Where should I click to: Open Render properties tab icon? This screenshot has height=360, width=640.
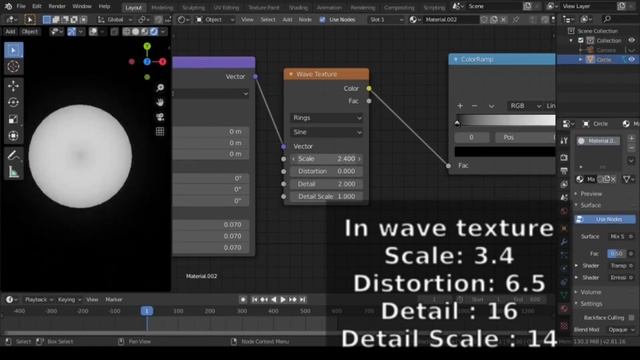[564, 157]
